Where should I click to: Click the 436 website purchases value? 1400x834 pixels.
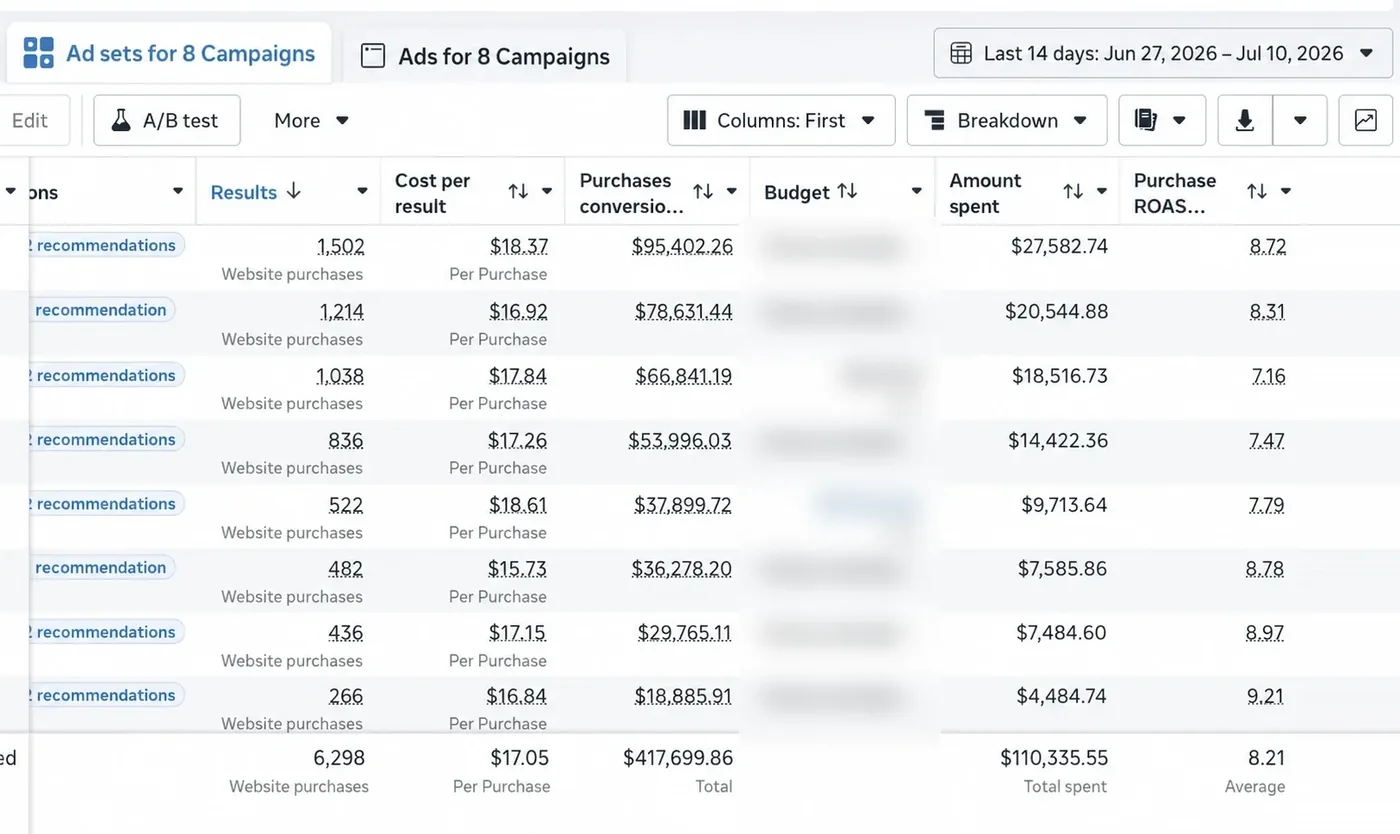tap(346, 633)
